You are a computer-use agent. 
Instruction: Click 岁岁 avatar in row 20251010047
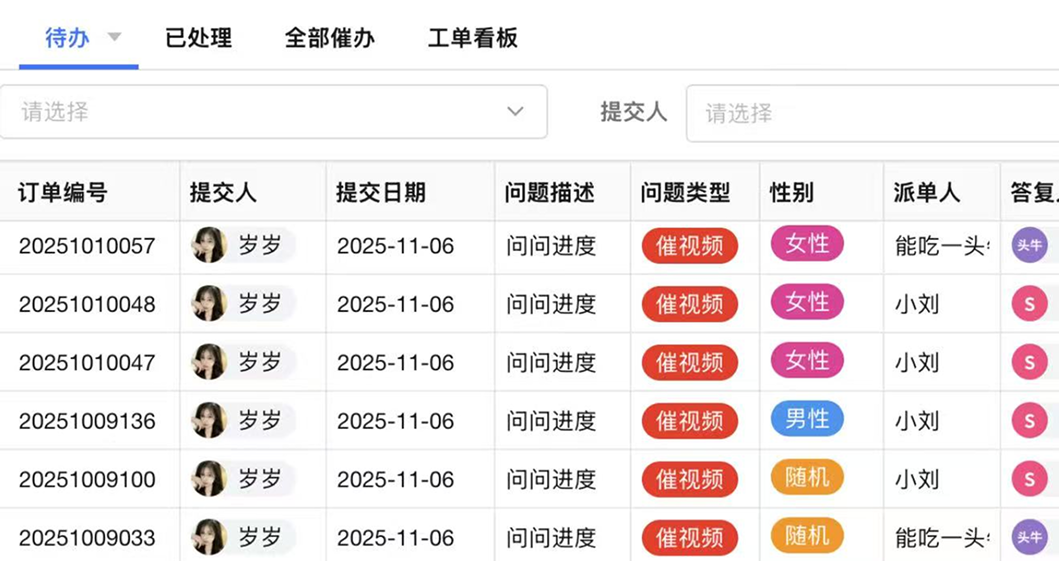209,362
